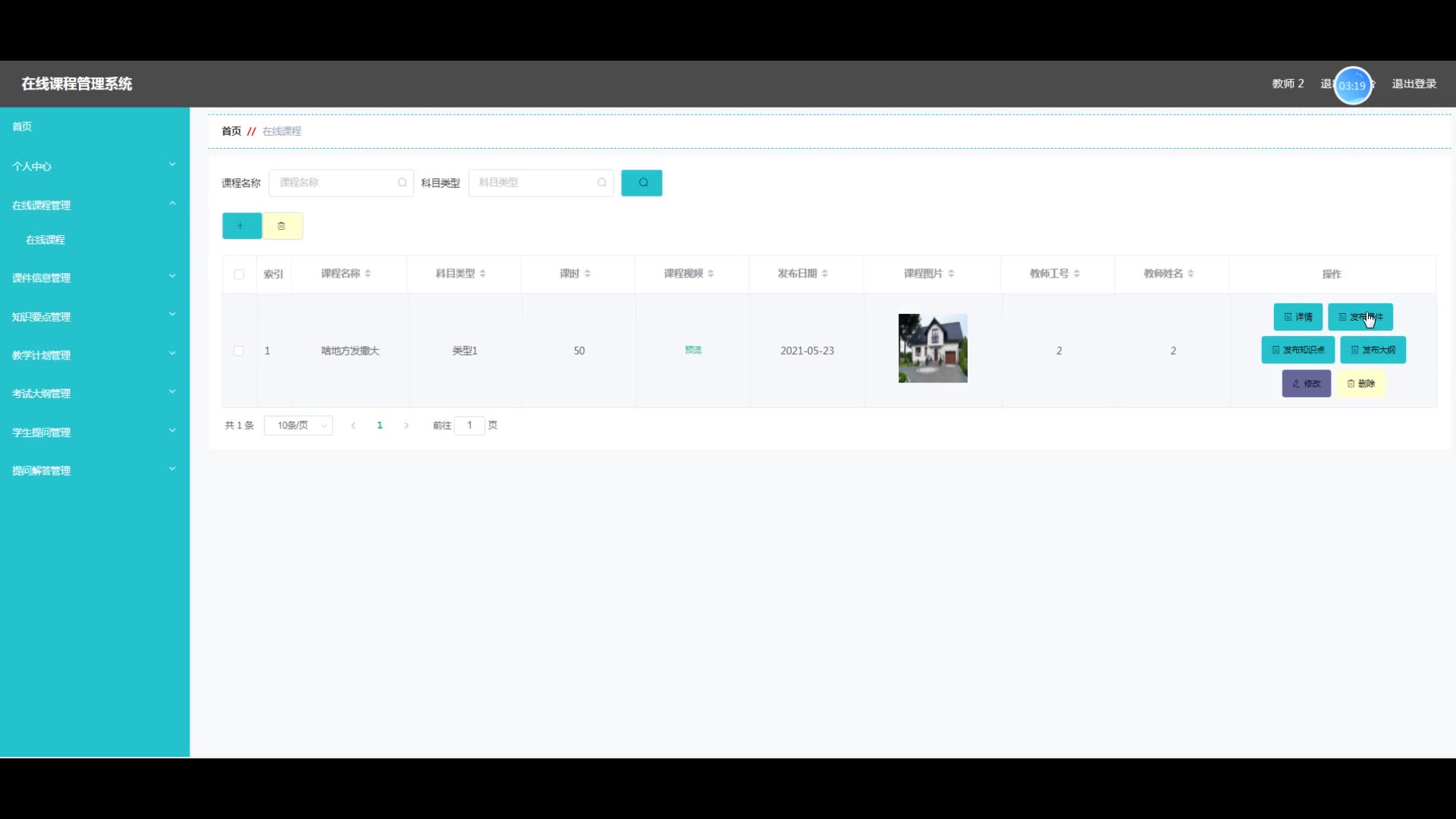Open 详情 details for the course

coord(1298,317)
